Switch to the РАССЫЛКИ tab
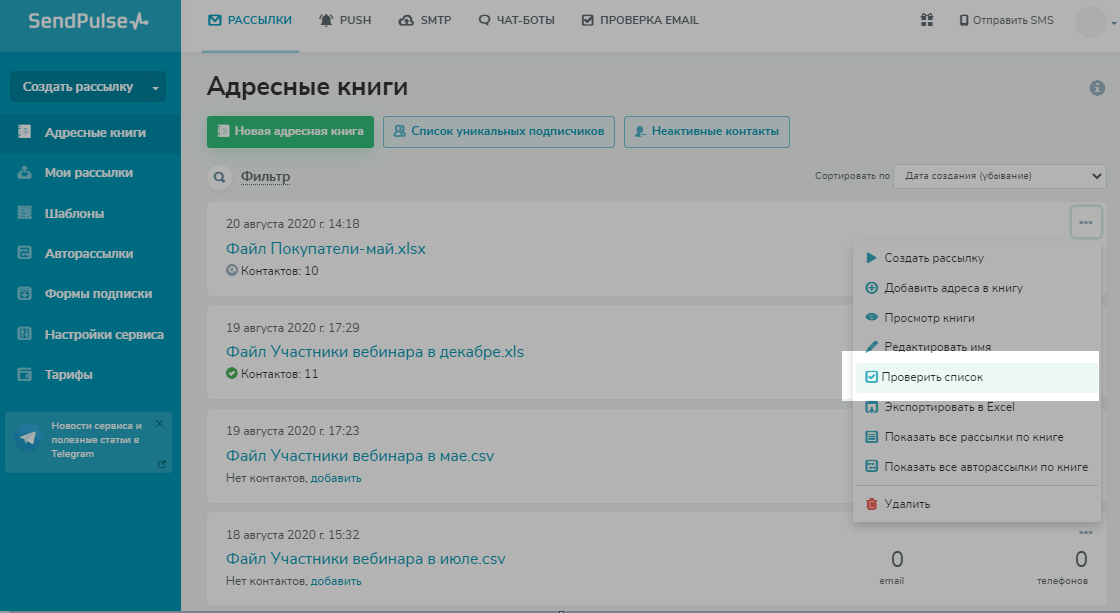 250,20
